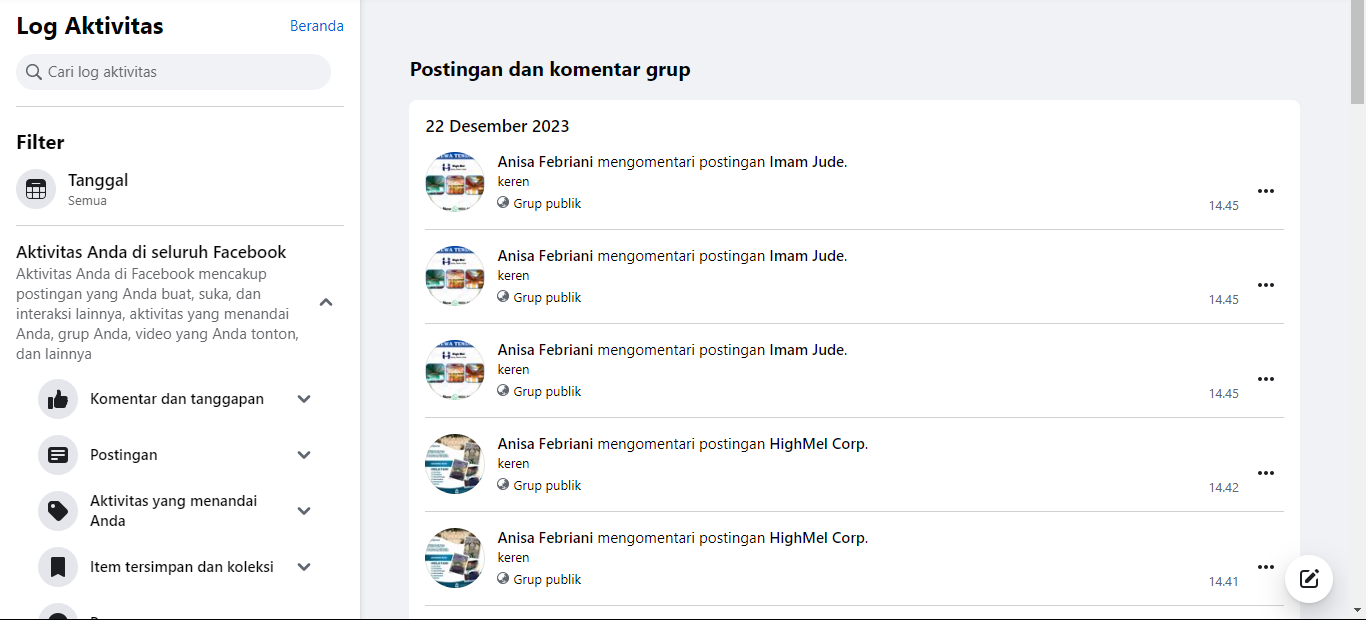
Task: Open three-dot options for first 14.45 comment
Action: (x=1265, y=191)
